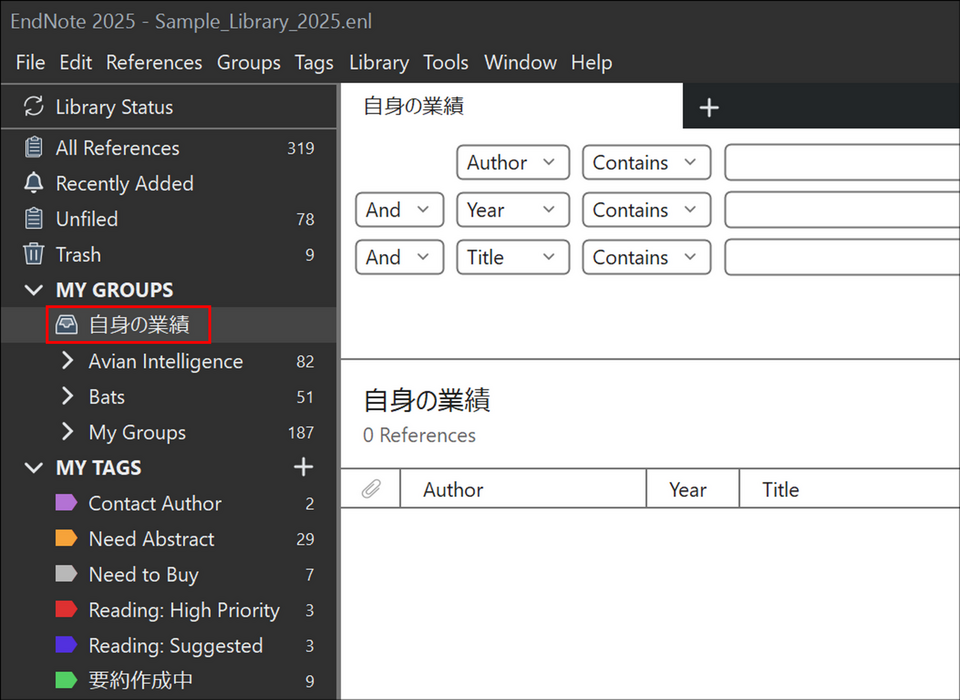960x700 pixels.
Task: Open a new tab with the plus icon
Action: point(709,108)
